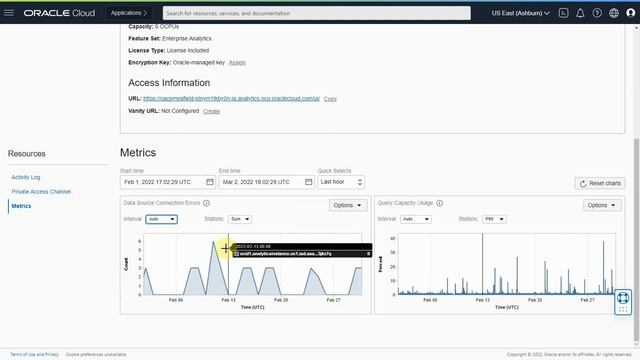Open the floating support help widget
640x360 pixels.
click(623, 302)
